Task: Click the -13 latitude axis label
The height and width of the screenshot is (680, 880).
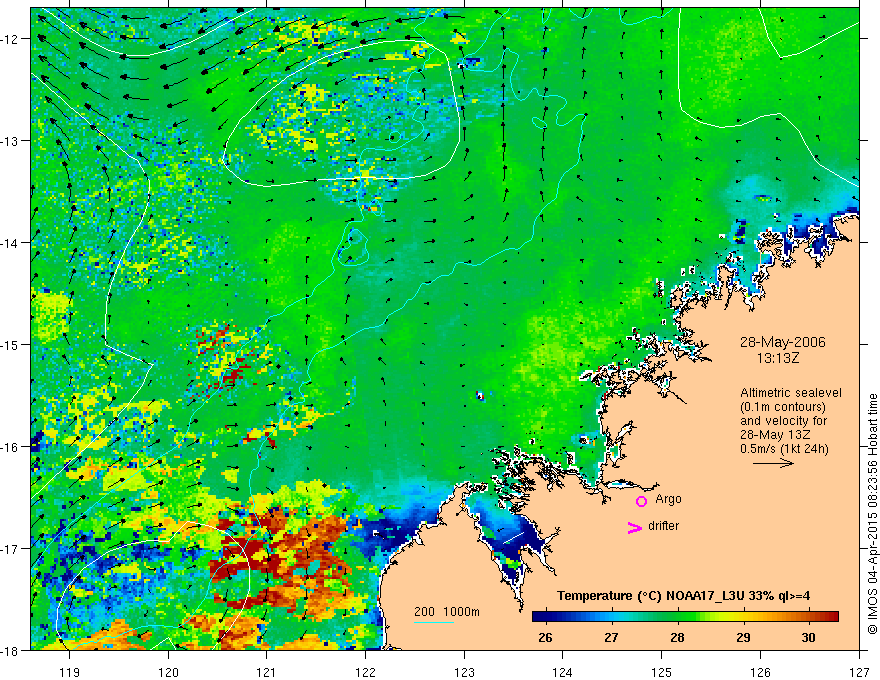Action: pyautogui.click(x=10, y=141)
